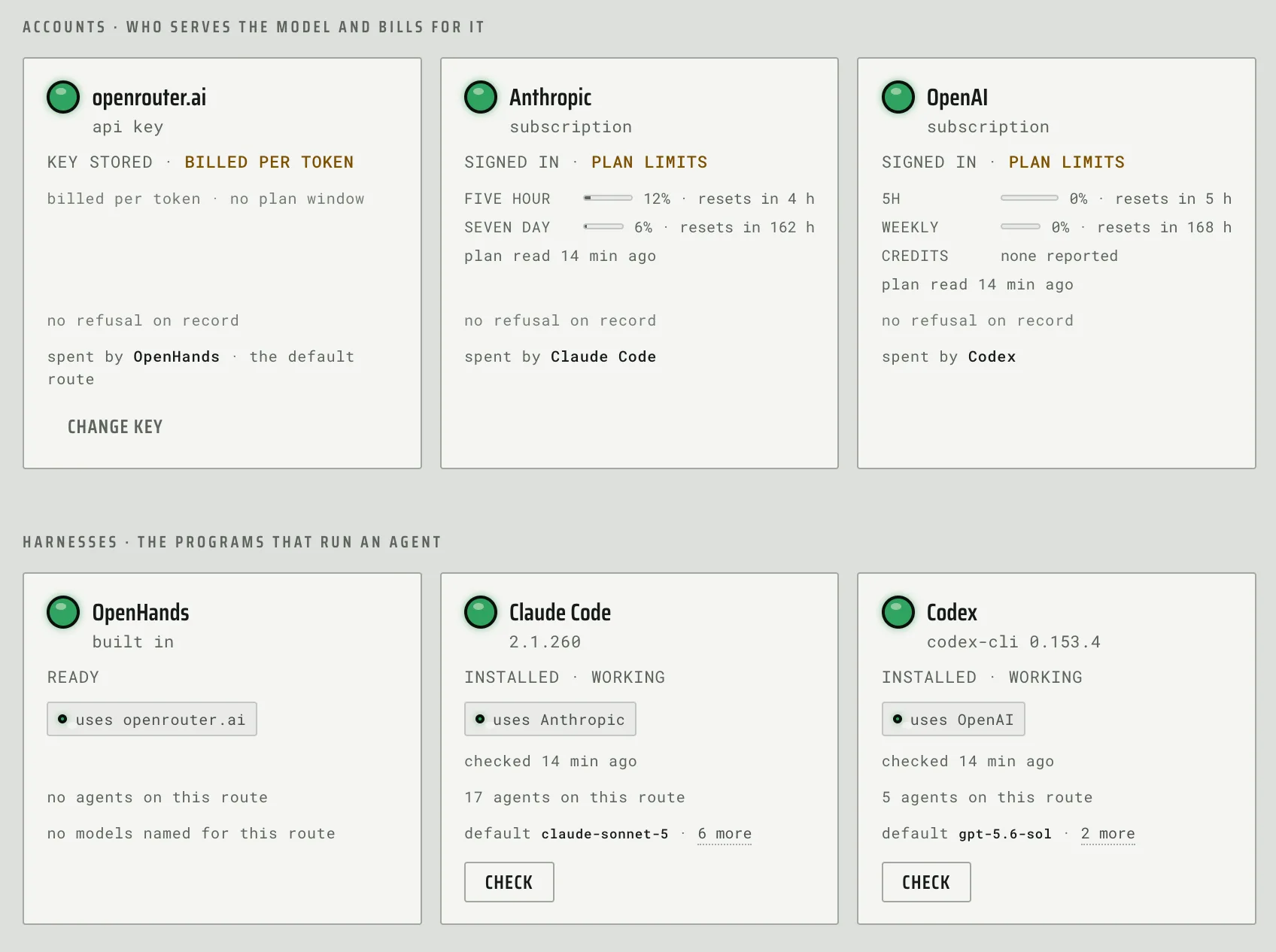Screen dimensions: 1276x952
Task: Click the Anthropic '12%' usage value
Action: point(657,199)
